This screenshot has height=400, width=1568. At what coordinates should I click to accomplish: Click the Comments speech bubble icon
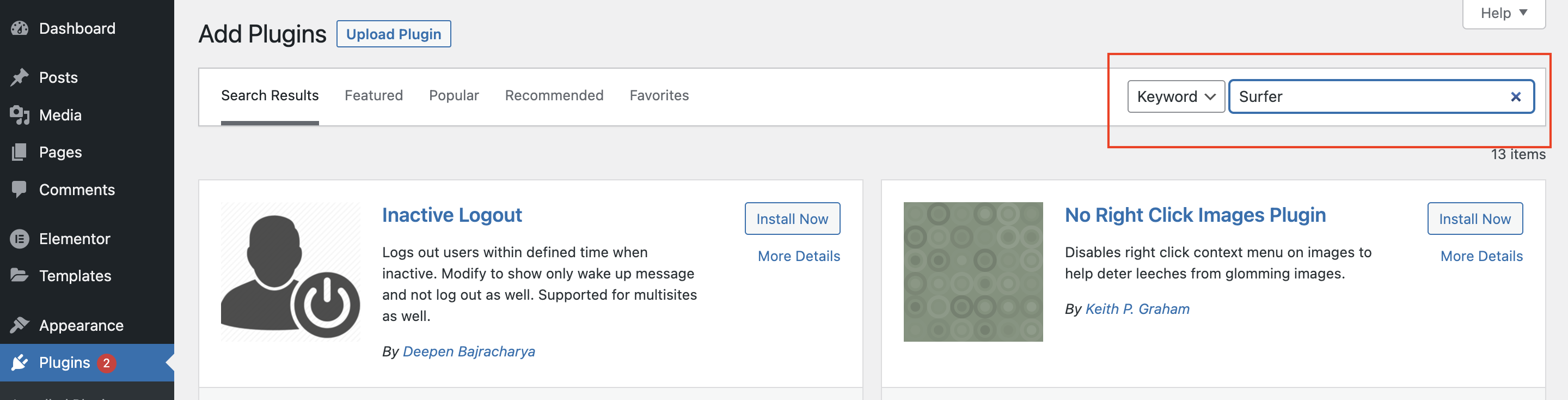click(20, 189)
